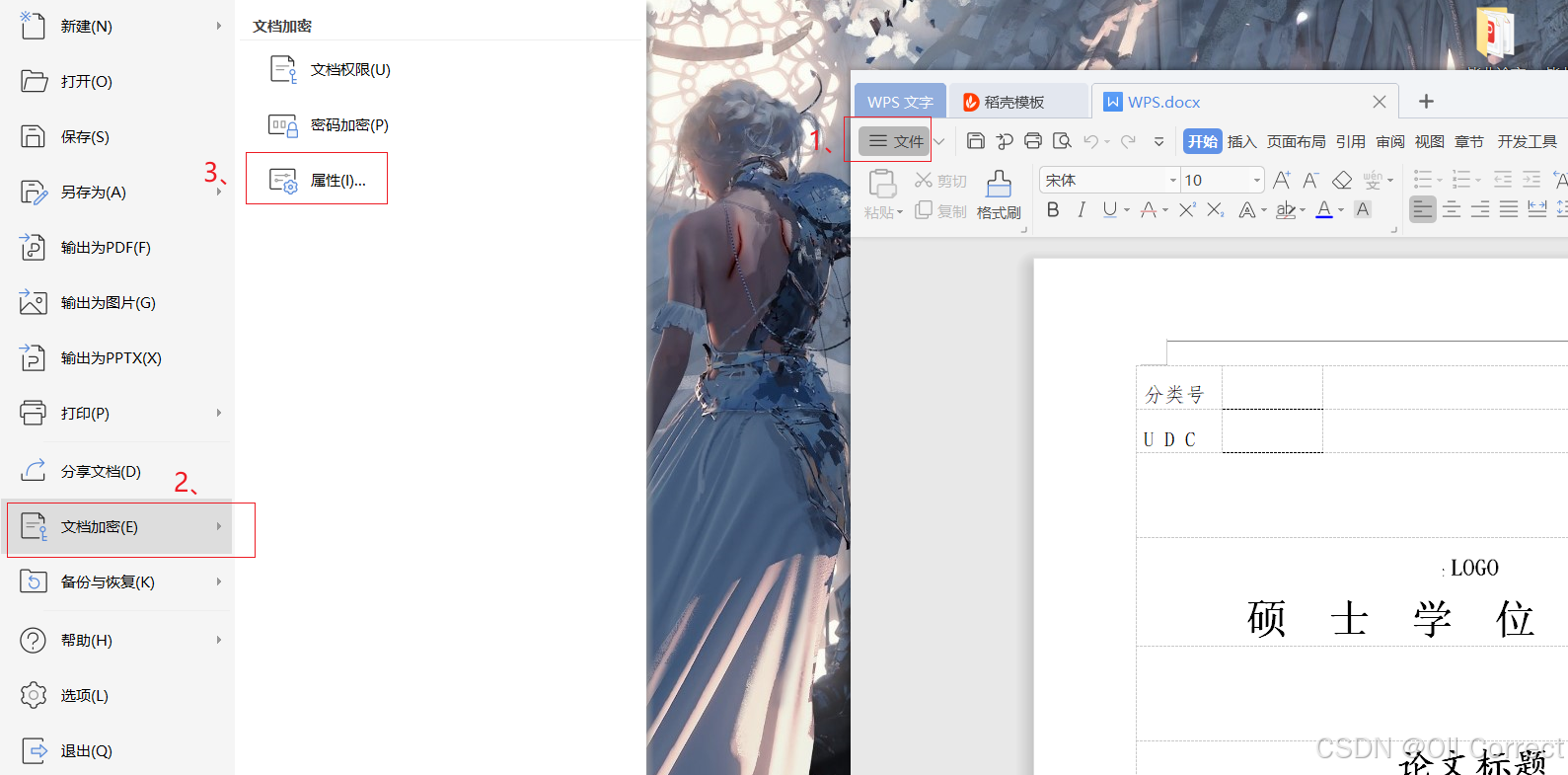Select 文档加密(E) menu item

(117, 526)
